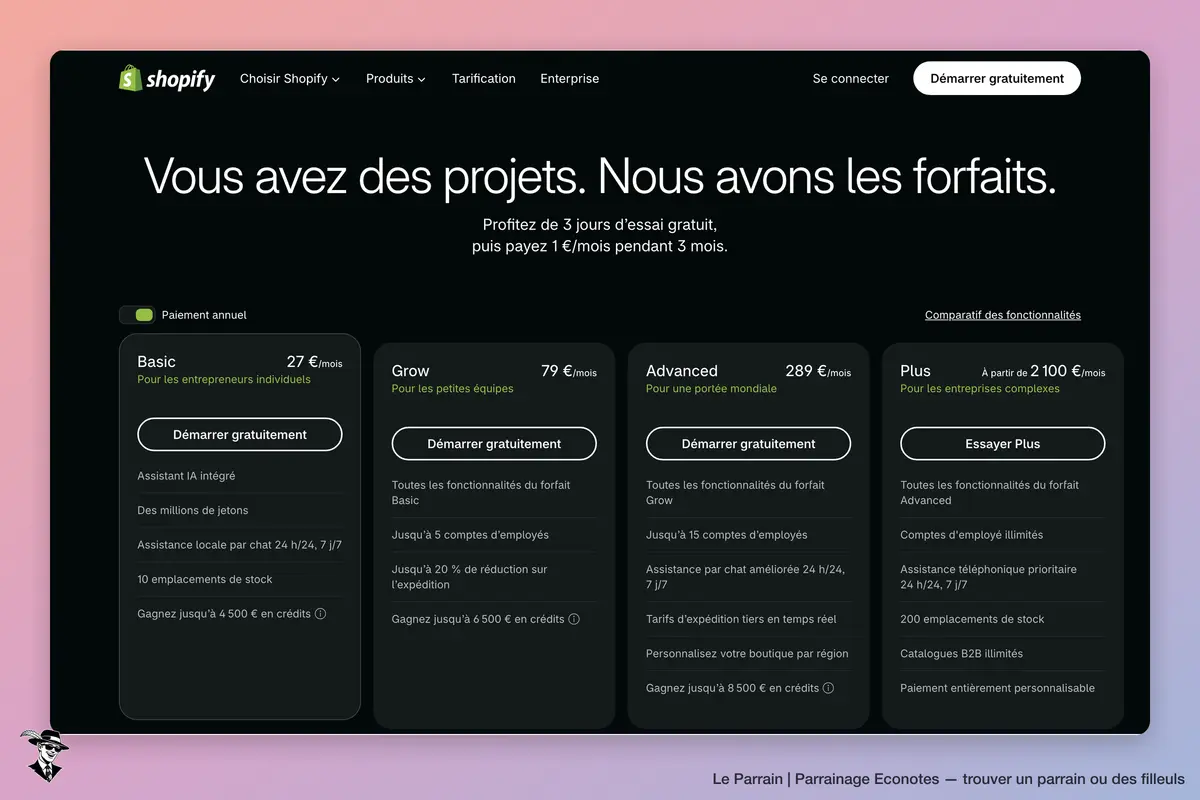Open the Tarification page
1200x800 pixels.
(x=484, y=78)
